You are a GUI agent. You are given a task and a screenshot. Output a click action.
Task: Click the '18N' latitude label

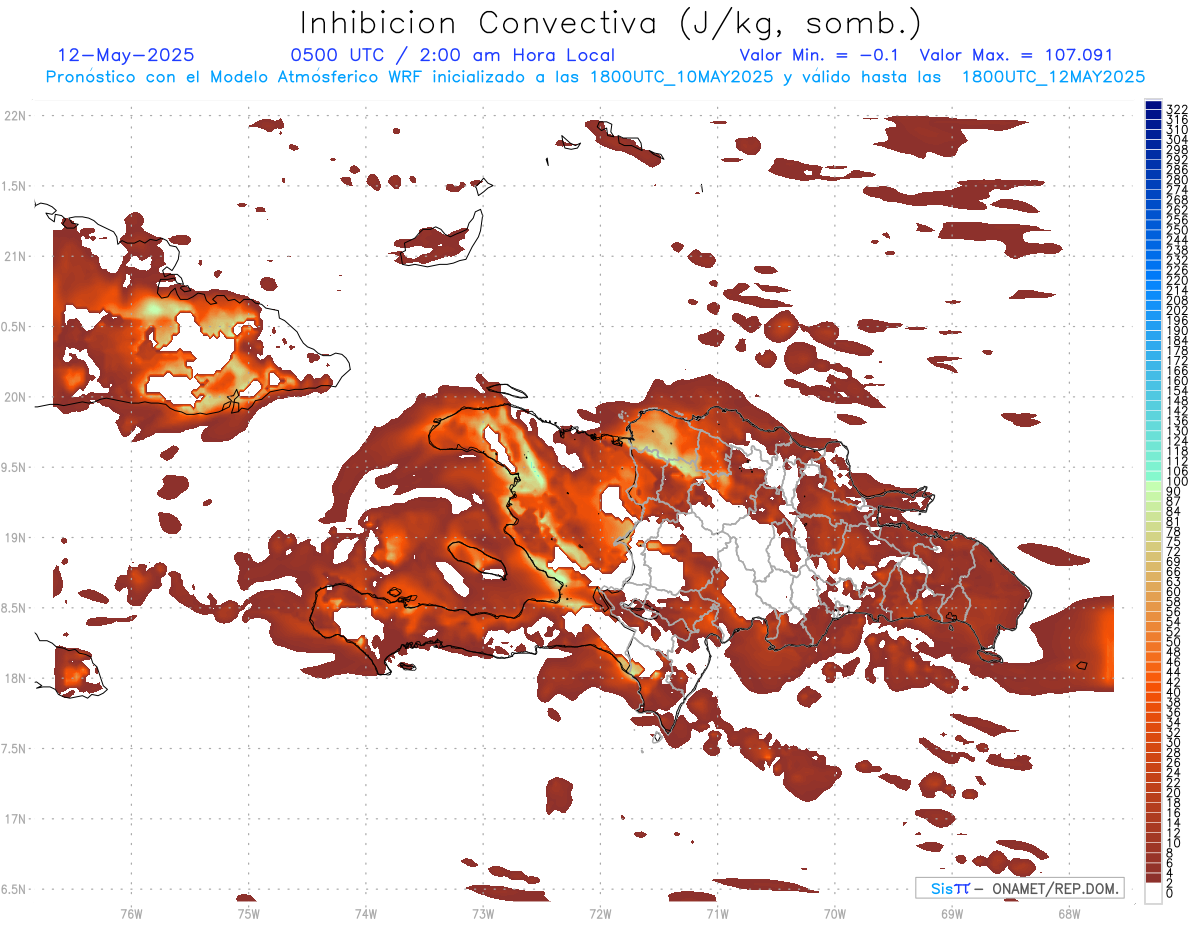(15, 678)
